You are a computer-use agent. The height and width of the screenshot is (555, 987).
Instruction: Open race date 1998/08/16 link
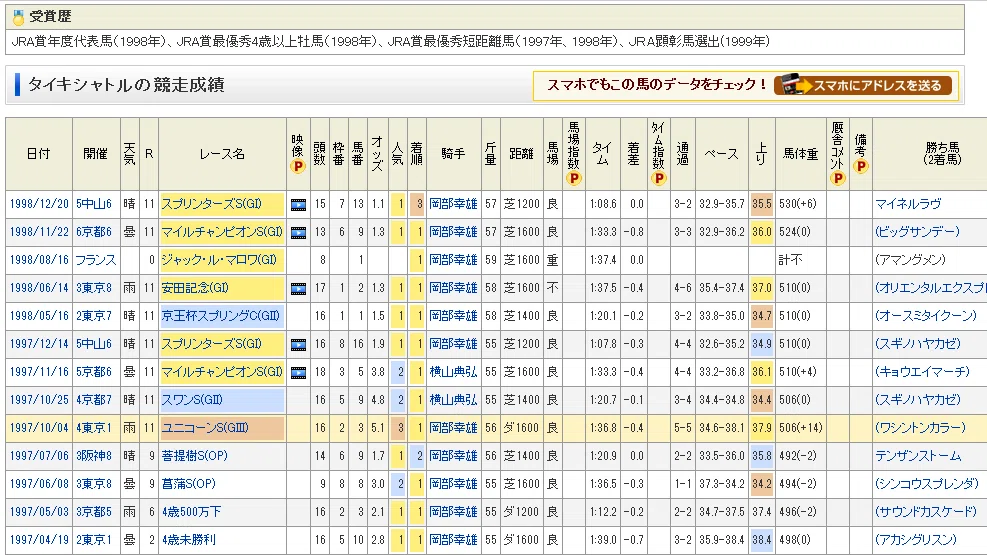[x=39, y=260]
